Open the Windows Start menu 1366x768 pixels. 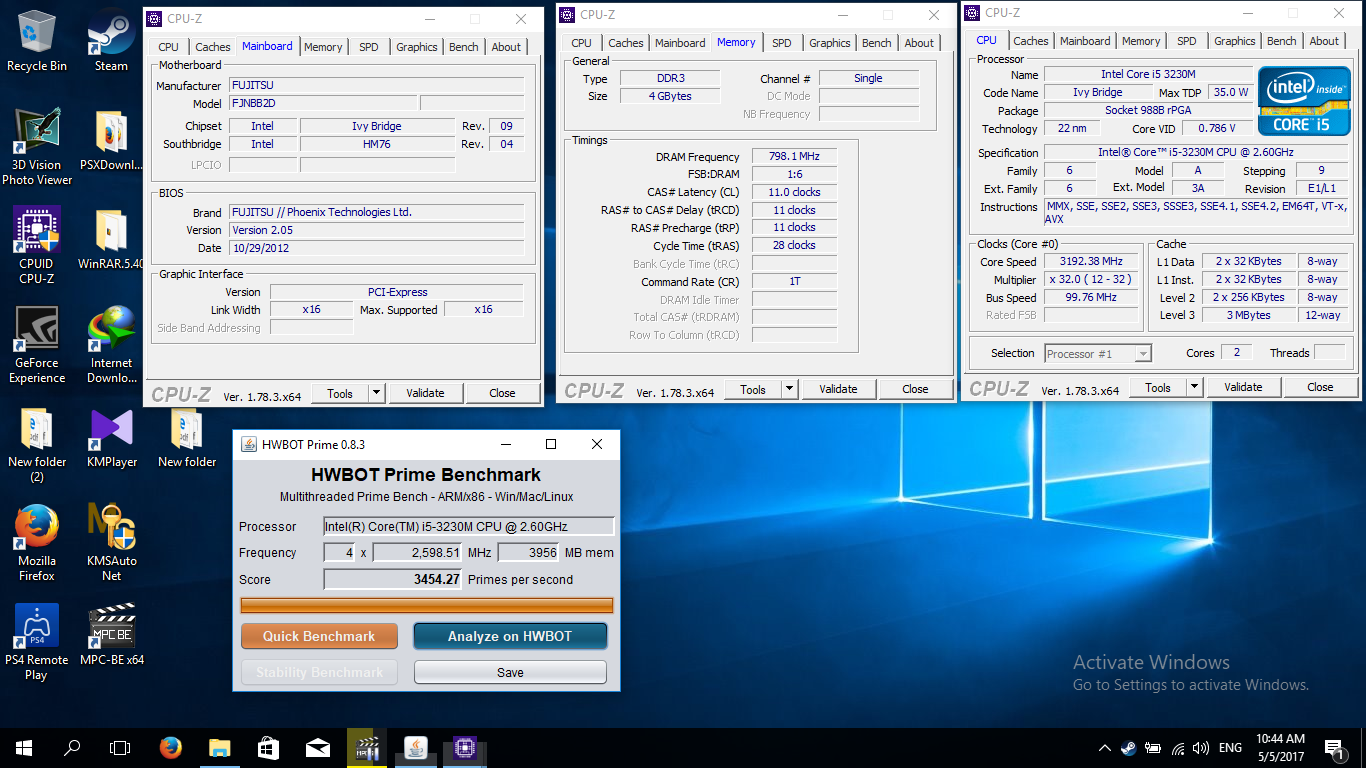(24, 748)
